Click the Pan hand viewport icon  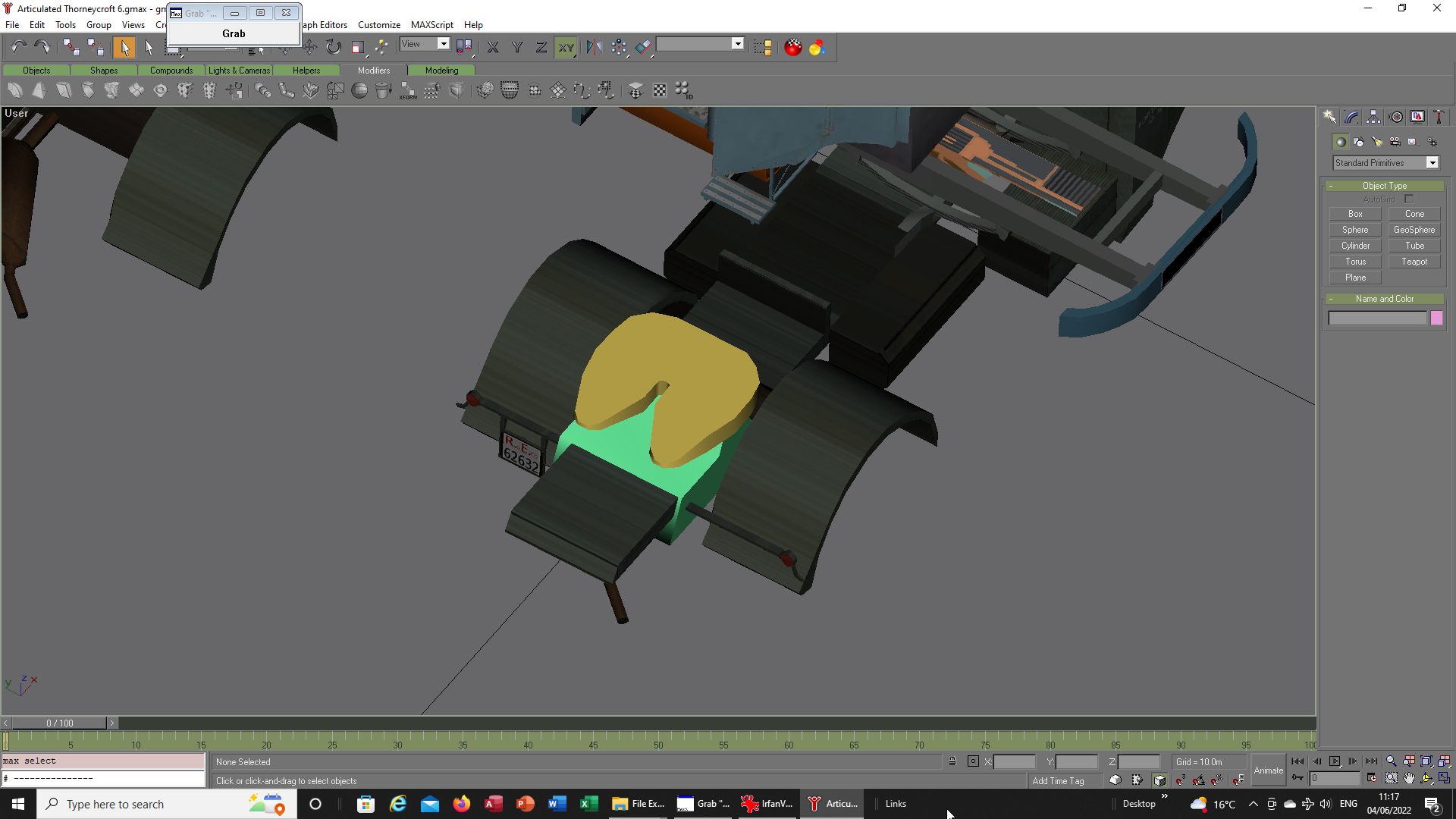click(x=1409, y=778)
